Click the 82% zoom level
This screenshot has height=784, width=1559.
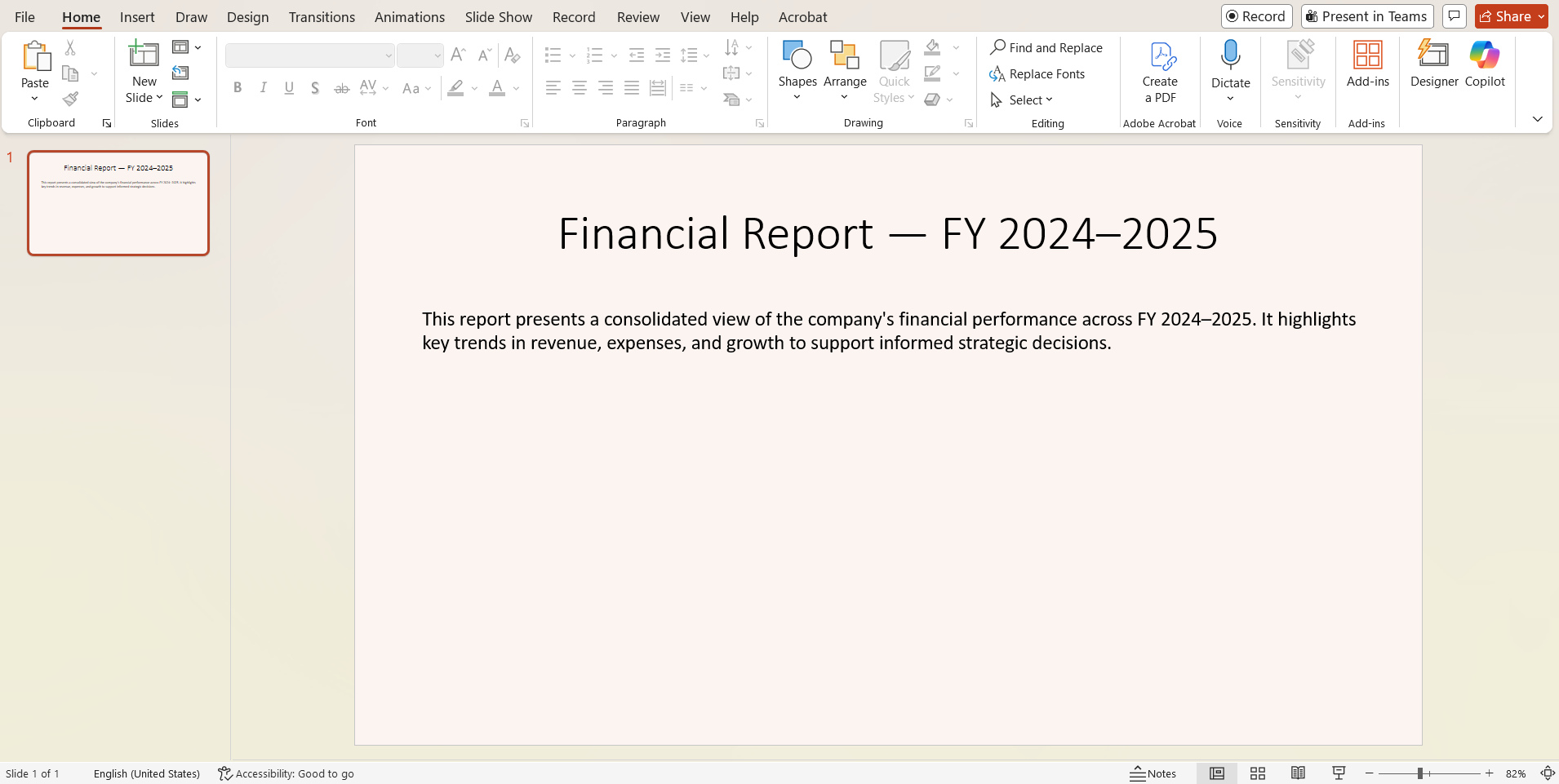[1516, 773]
